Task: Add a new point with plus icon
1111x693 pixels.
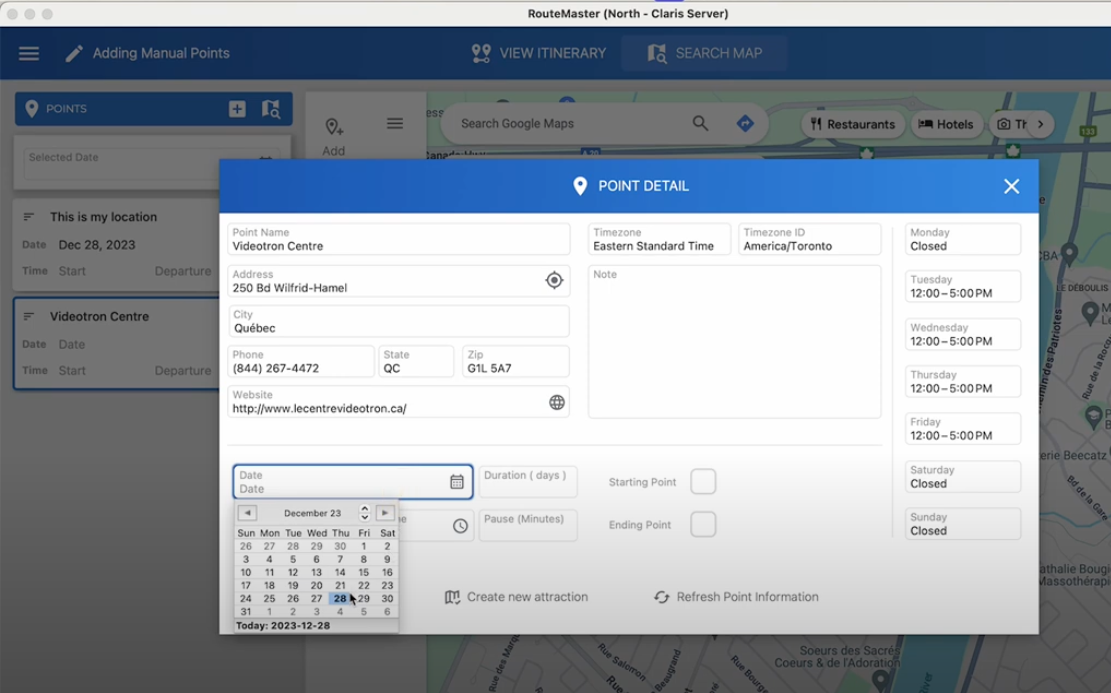Action: coord(237,108)
